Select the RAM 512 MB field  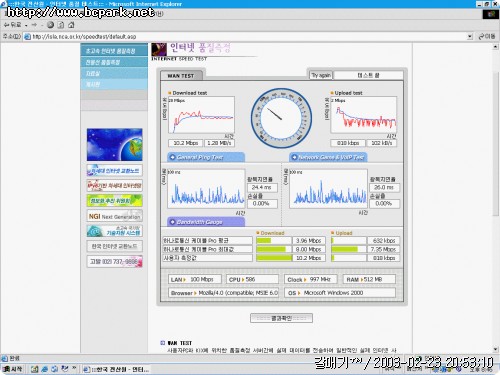tap(369, 279)
